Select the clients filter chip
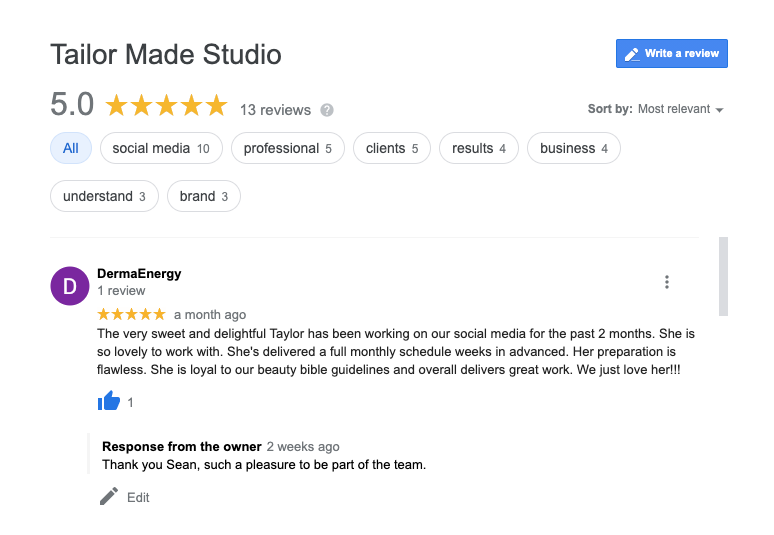Screen dimensions: 774x535 click(x=391, y=148)
